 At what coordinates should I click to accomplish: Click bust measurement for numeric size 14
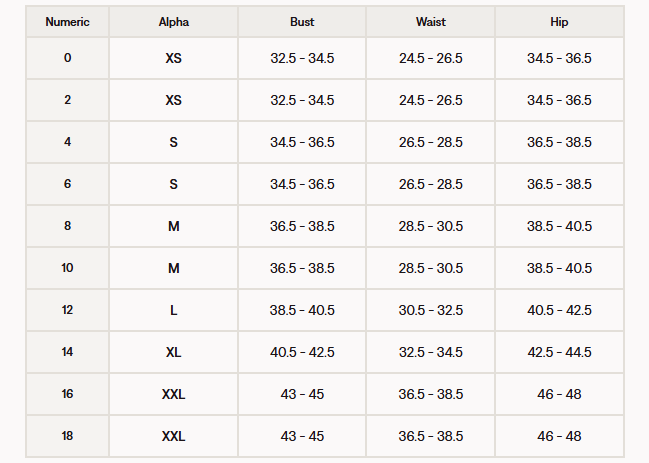pyautogui.click(x=302, y=352)
